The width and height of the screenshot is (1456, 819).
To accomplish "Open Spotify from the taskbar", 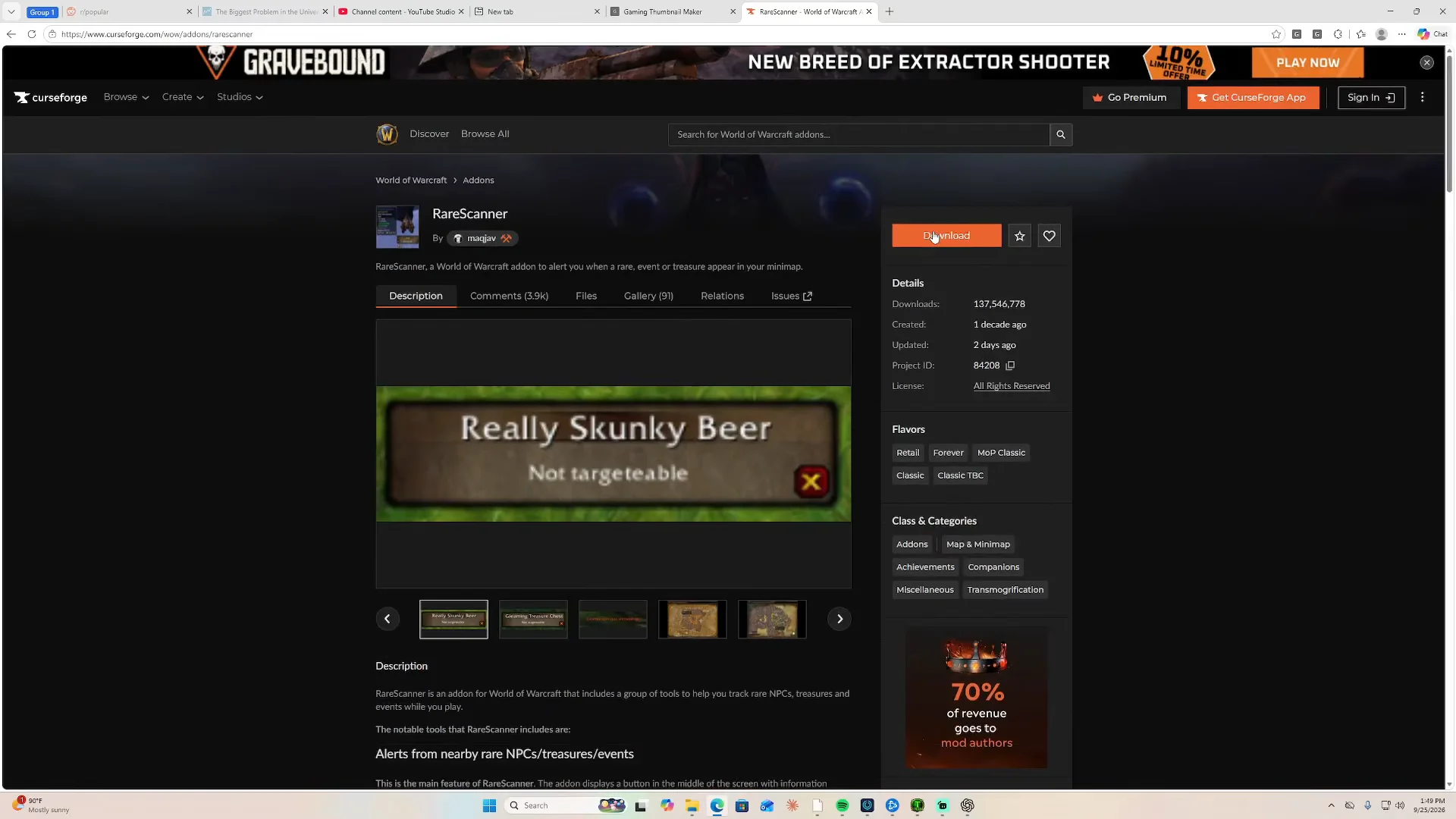I will point(842,805).
